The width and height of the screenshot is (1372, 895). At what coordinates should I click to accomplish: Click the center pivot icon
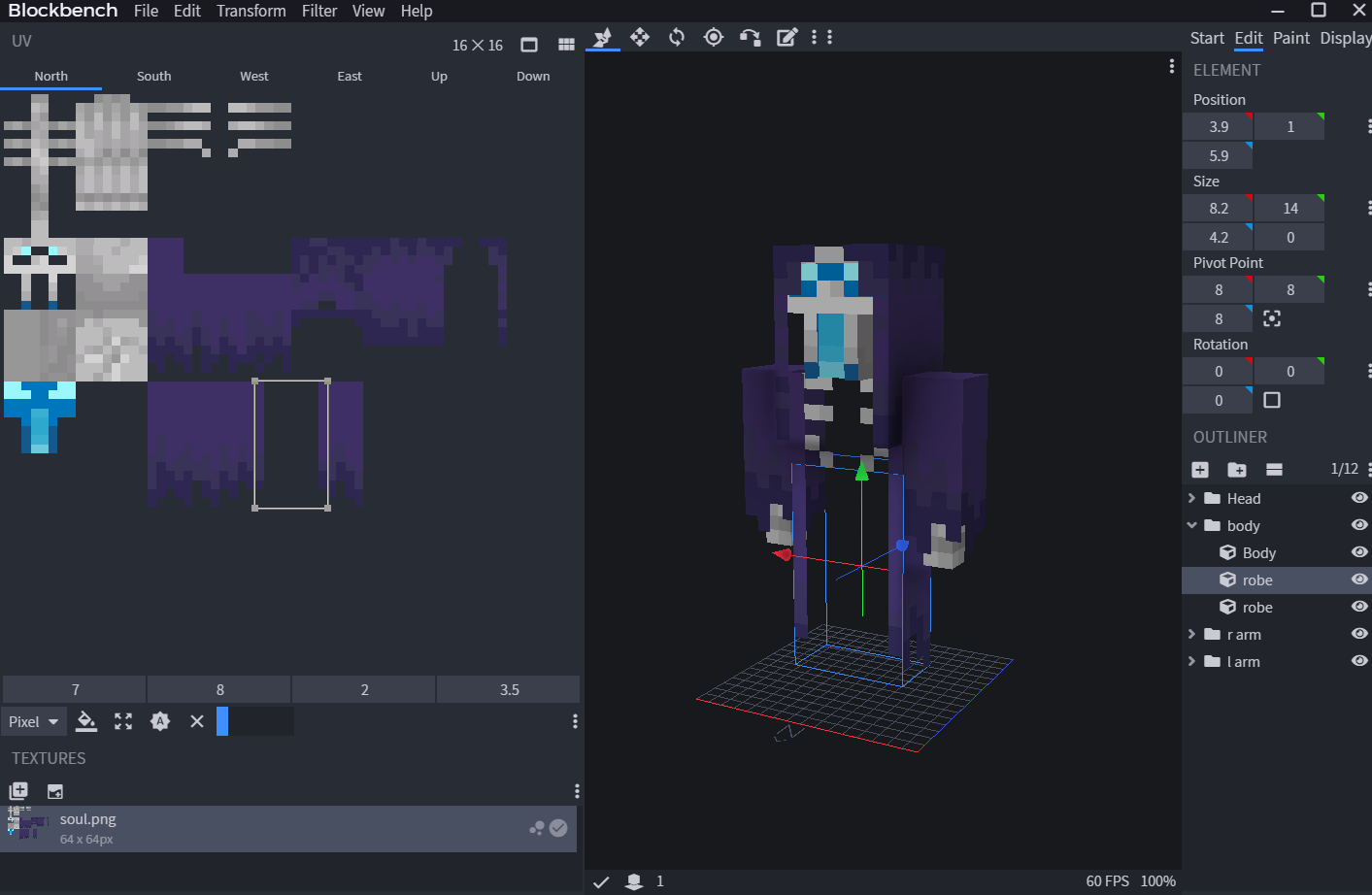point(1272,318)
